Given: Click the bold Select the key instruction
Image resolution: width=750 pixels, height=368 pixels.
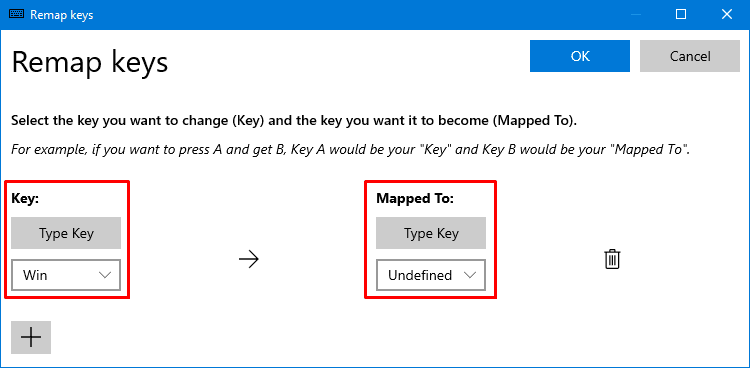Looking at the screenshot, I should pyautogui.click(x=294, y=121).
